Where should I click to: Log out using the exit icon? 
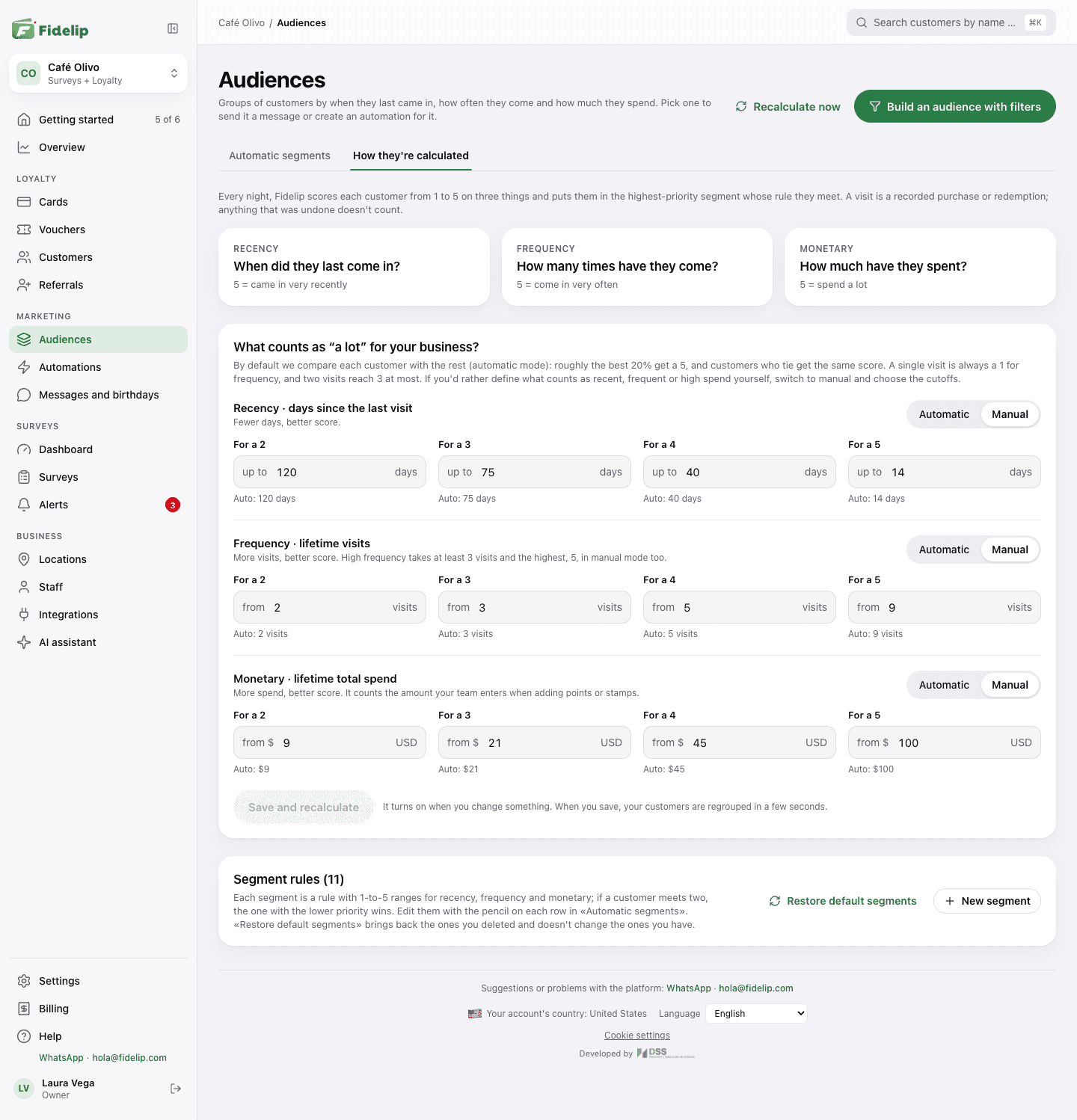(176, 1089)
